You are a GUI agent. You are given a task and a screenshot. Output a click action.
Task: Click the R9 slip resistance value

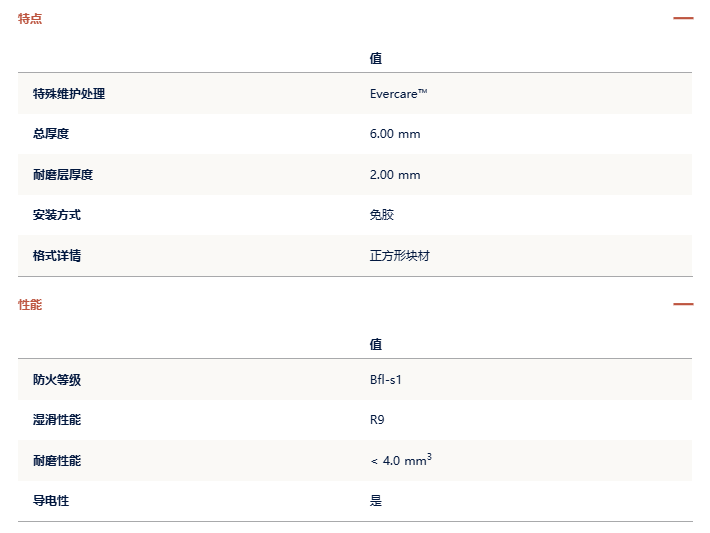tap(377, 420)
